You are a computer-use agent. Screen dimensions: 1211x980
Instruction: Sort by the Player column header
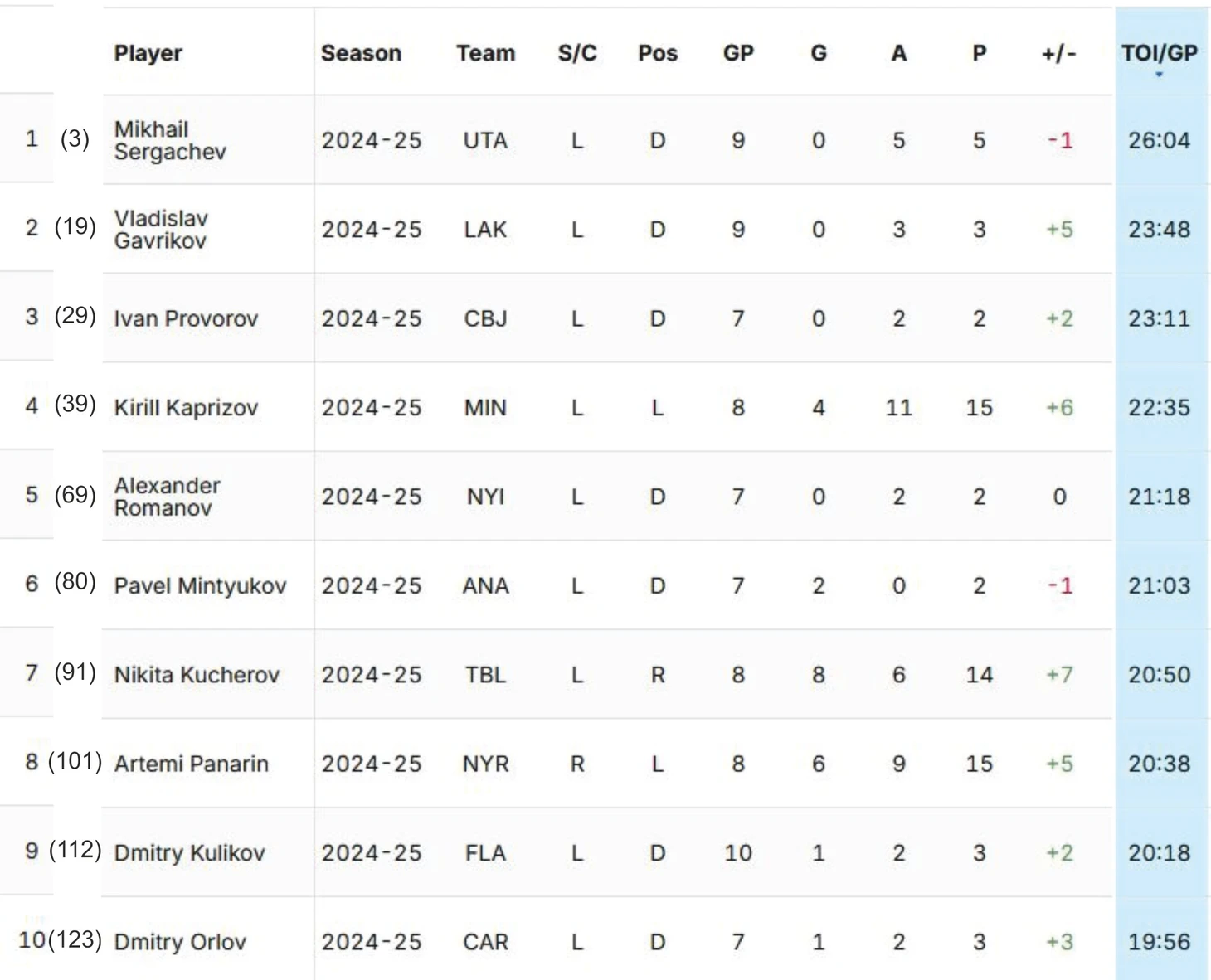(148, 53)
